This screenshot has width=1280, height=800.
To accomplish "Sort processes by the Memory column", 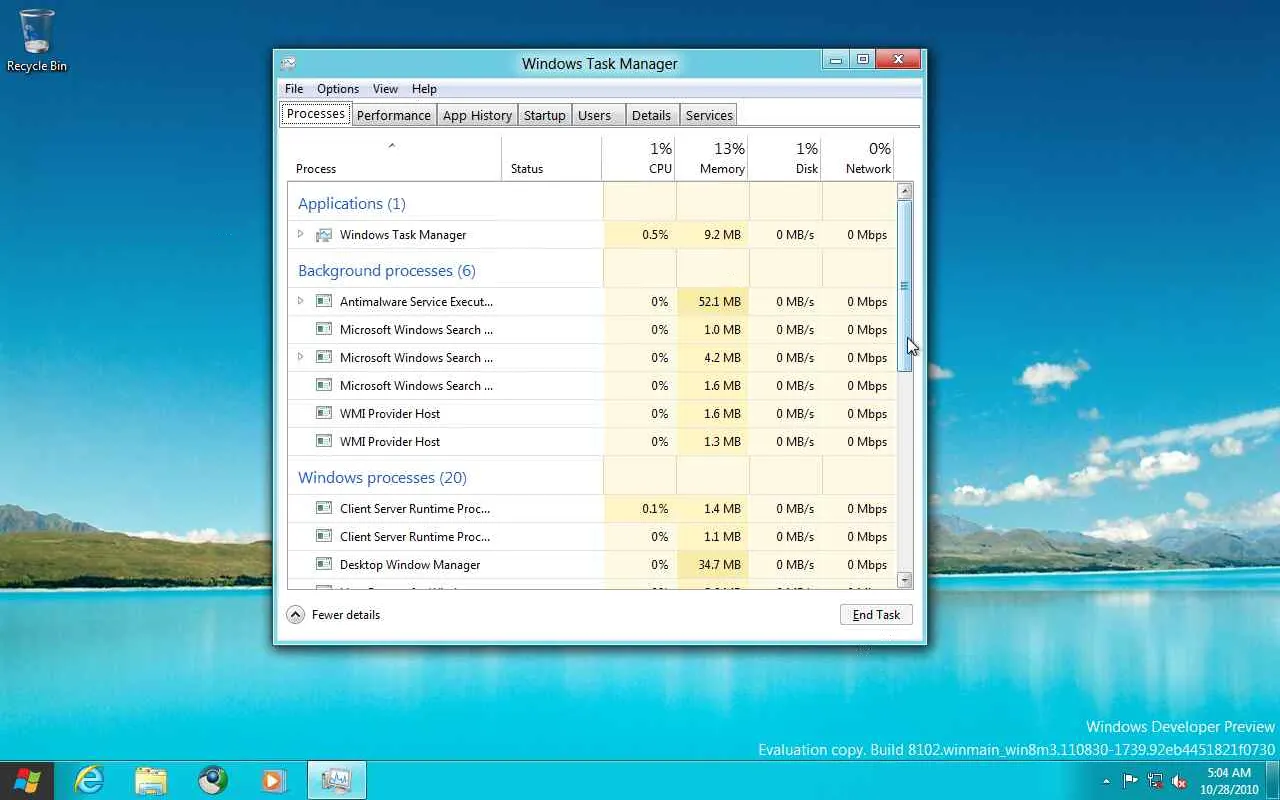I will pos(711,158).
